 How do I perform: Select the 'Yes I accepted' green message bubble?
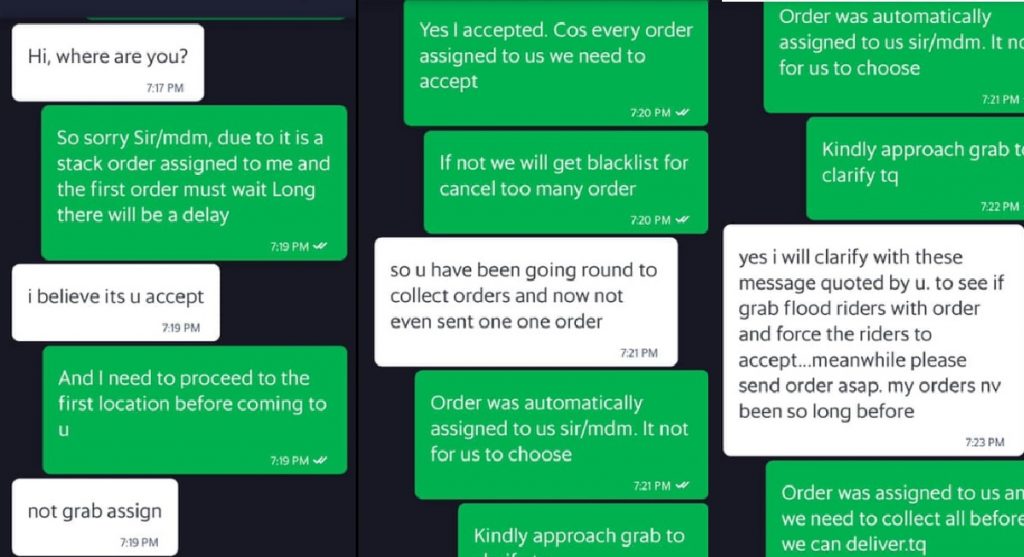[556, 63]
